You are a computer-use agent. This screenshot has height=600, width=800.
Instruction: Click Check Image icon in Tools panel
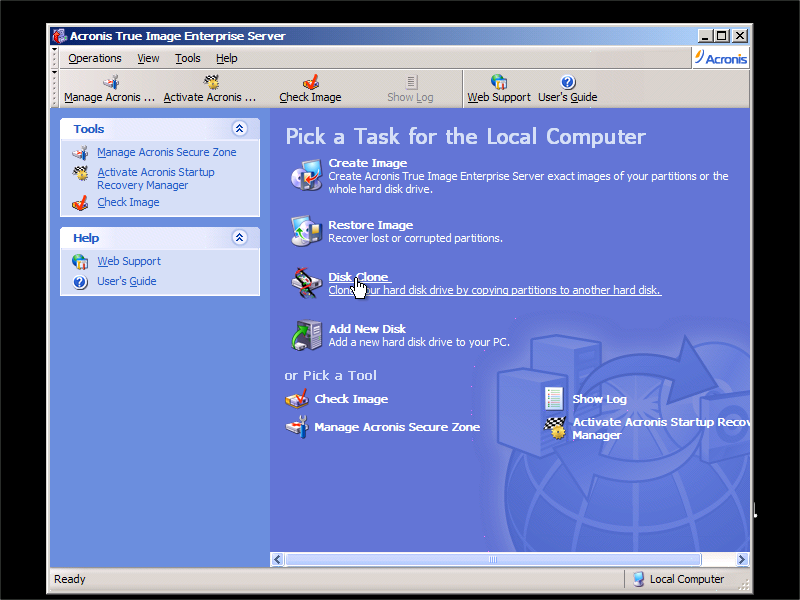80,203
